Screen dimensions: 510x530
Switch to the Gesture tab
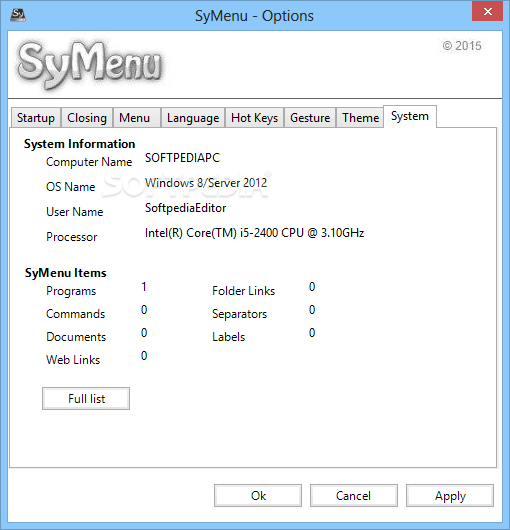pyautogui.click(x=310, y=118)
